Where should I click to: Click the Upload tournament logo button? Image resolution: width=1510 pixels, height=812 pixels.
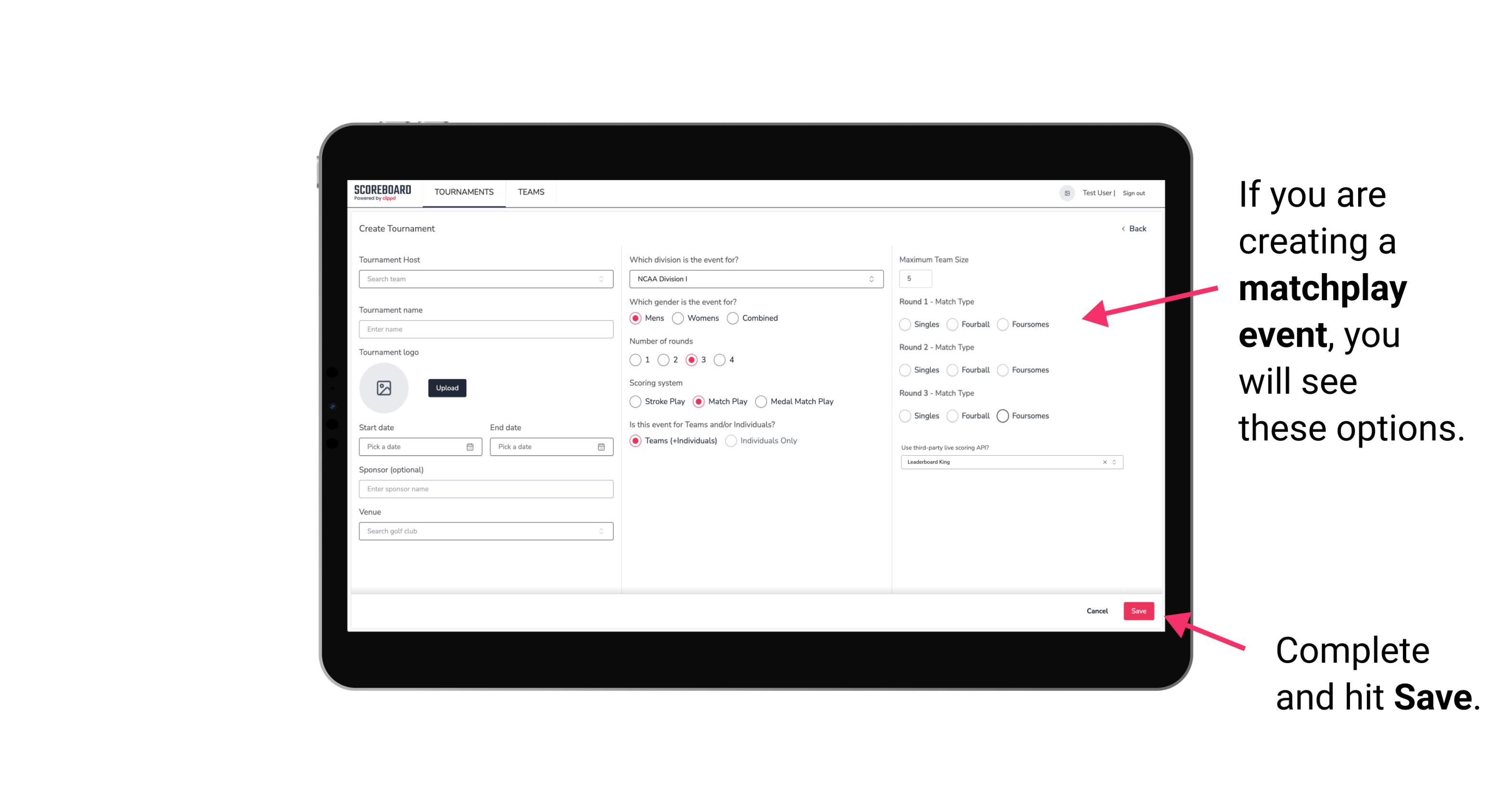click(448, 388)
